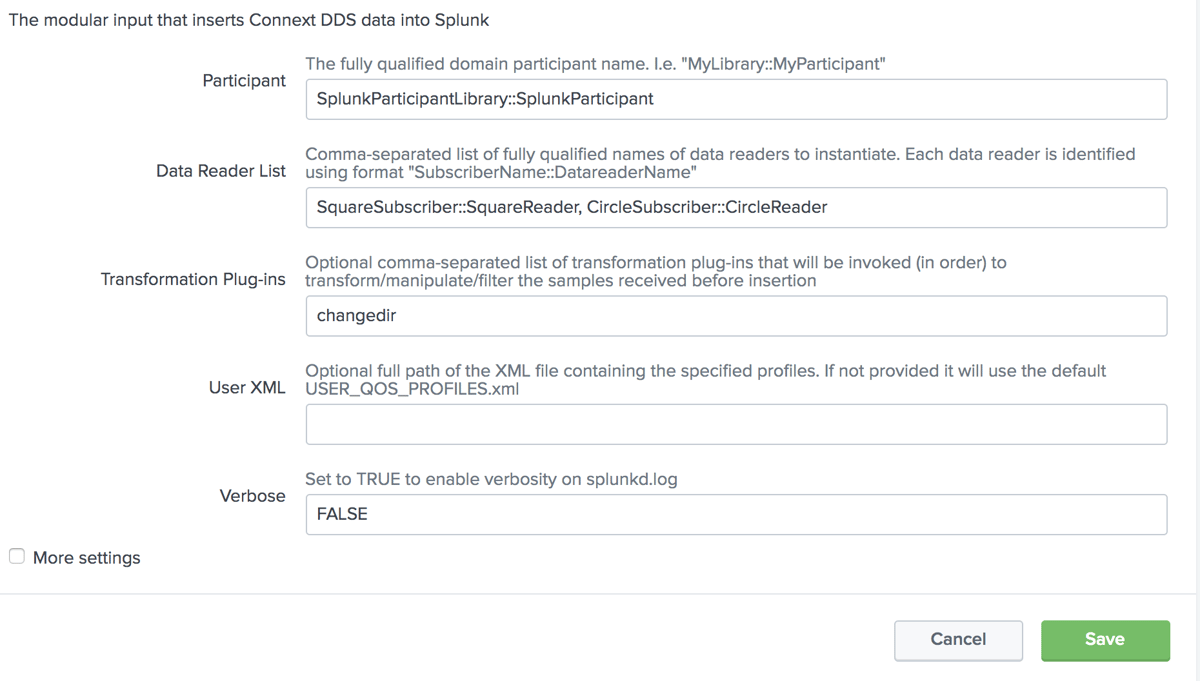Save the Connext DDS input configuration
Viewport: 1200px width, 681px height.
tap(1105, 640)
